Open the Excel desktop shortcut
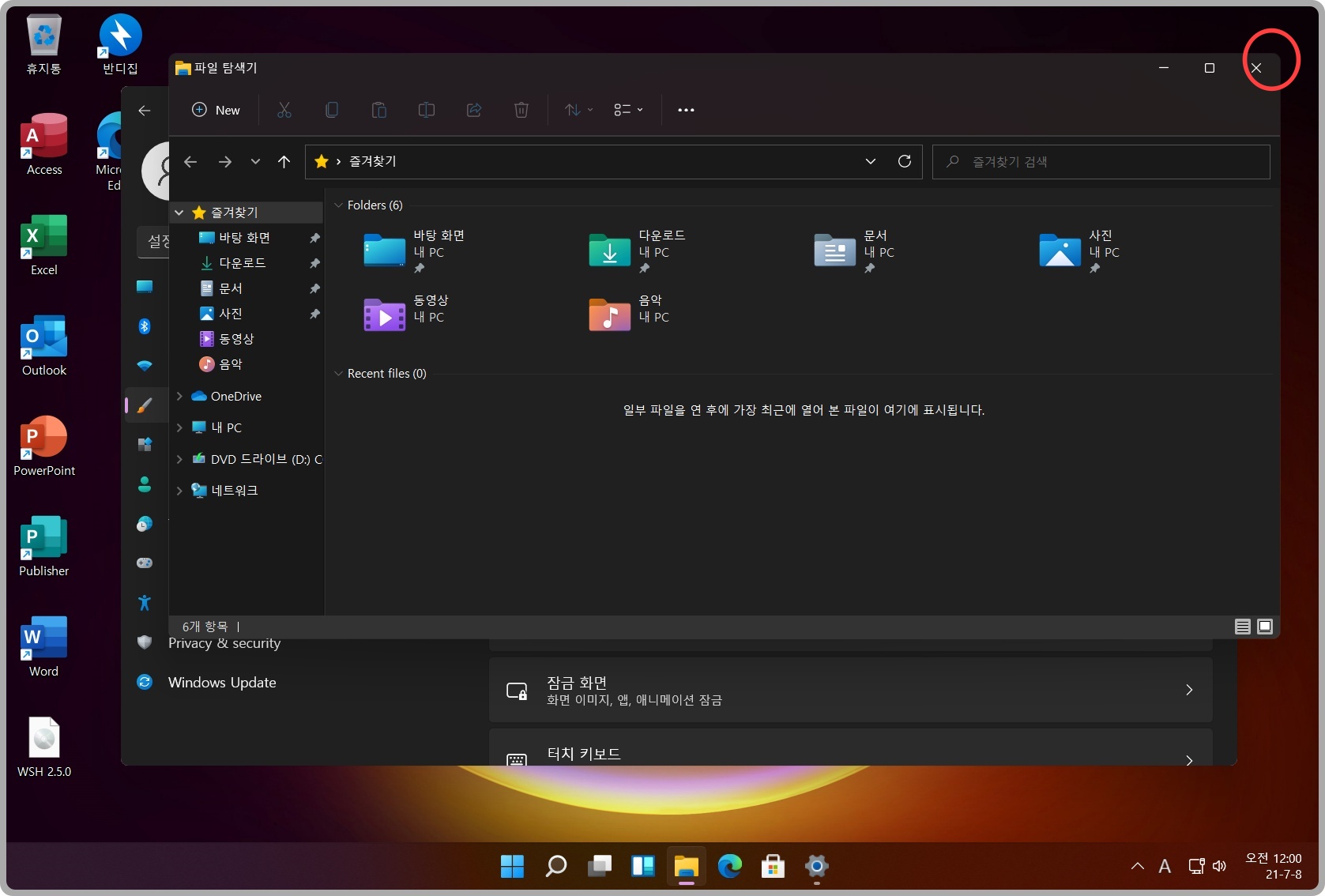The height and width of the screenshot is (896, 1325). [x=44, y=245]
